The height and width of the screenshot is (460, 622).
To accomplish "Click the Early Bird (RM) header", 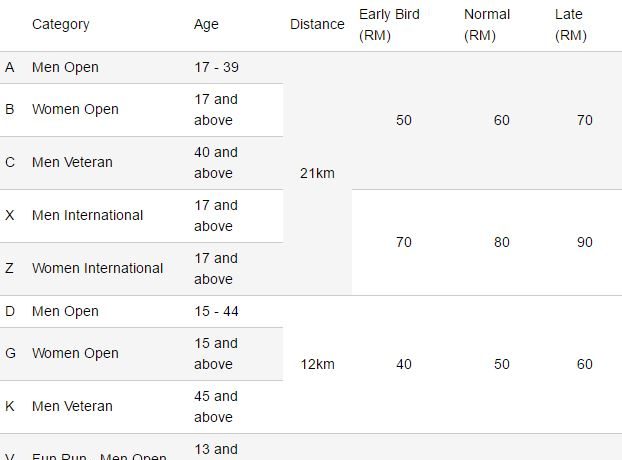I will tap(389, 25).
